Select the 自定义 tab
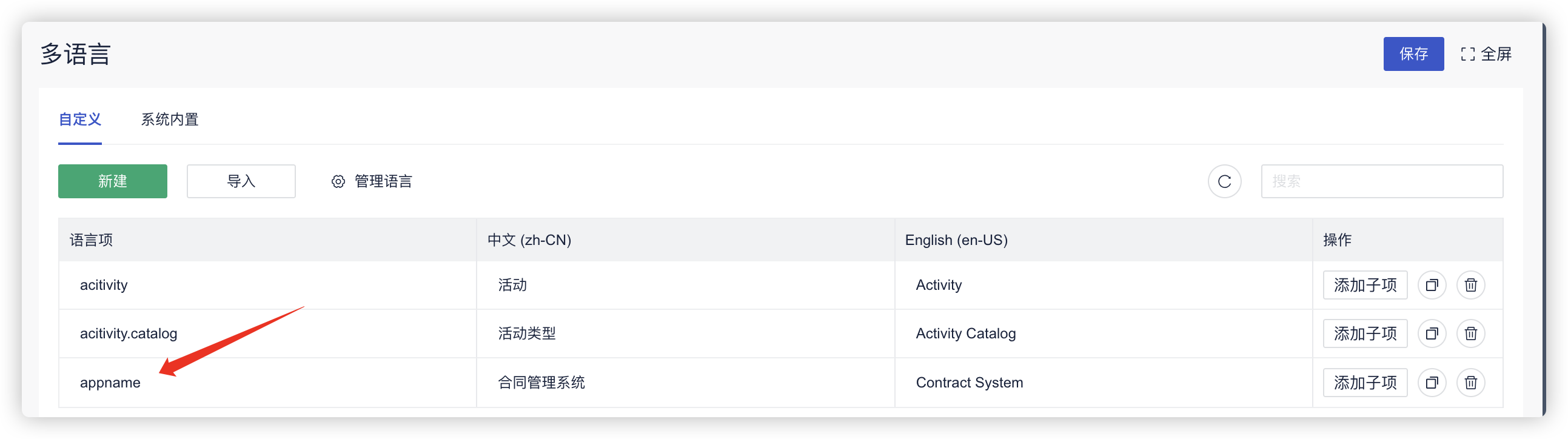 pyautogui.click(x=80, y=119)
